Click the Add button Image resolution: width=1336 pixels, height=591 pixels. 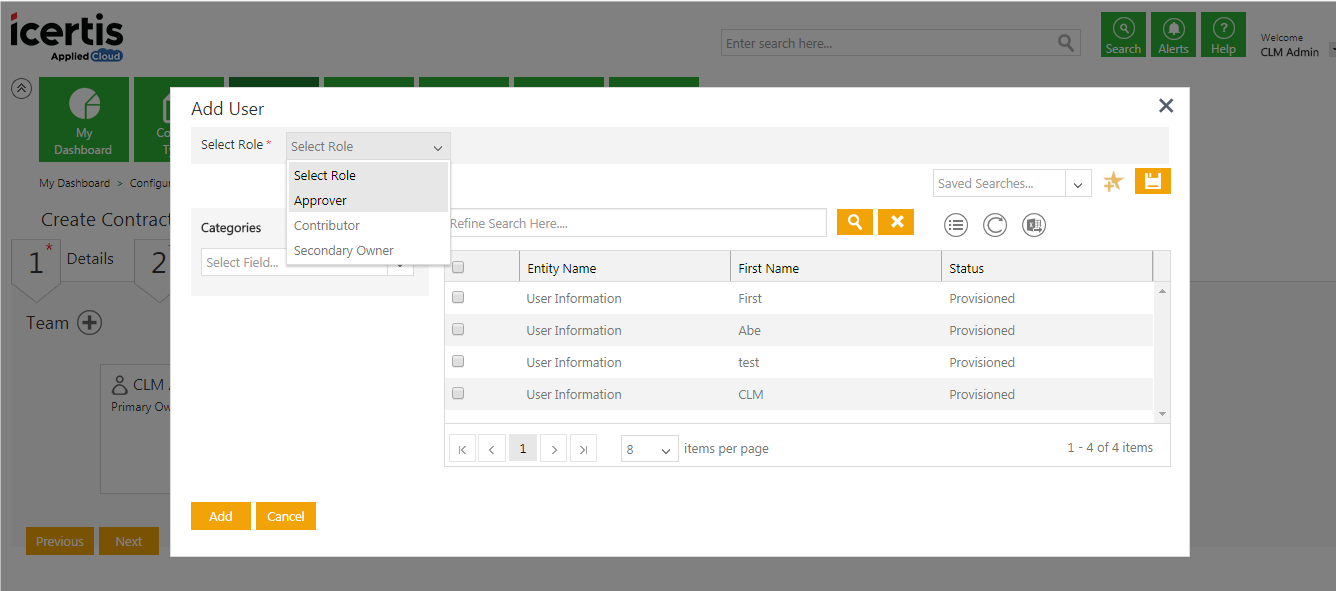pyautogui.click(x=221, y=516)
